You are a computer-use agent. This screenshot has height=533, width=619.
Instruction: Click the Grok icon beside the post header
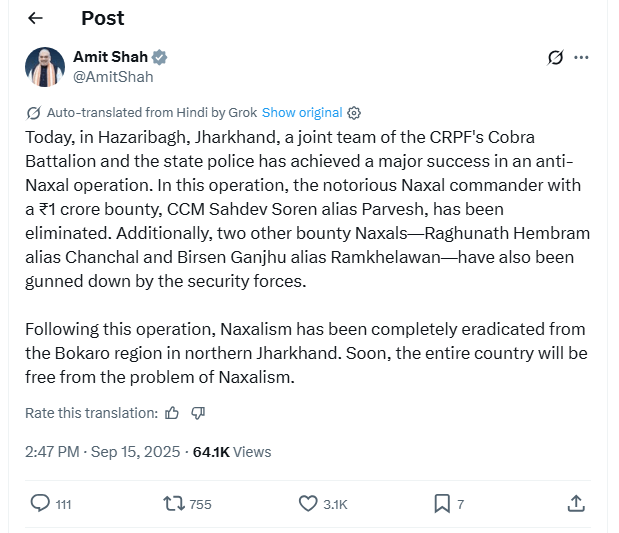tap(556, 58)
